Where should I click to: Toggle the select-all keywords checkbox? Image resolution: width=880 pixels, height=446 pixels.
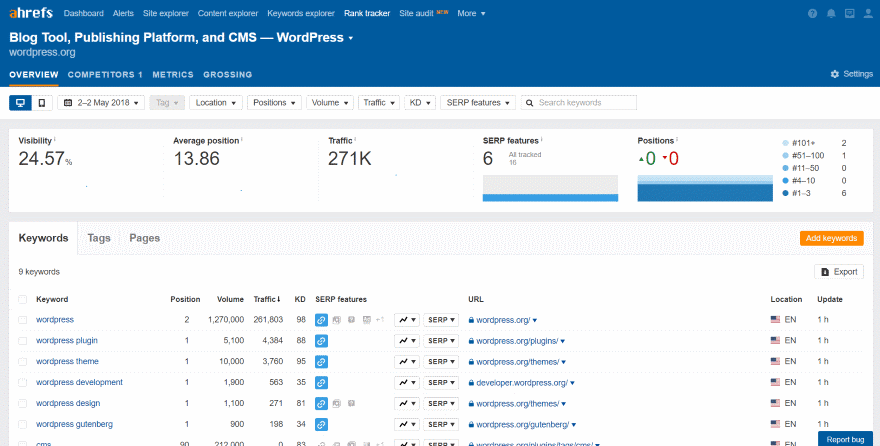pos(22,299)
